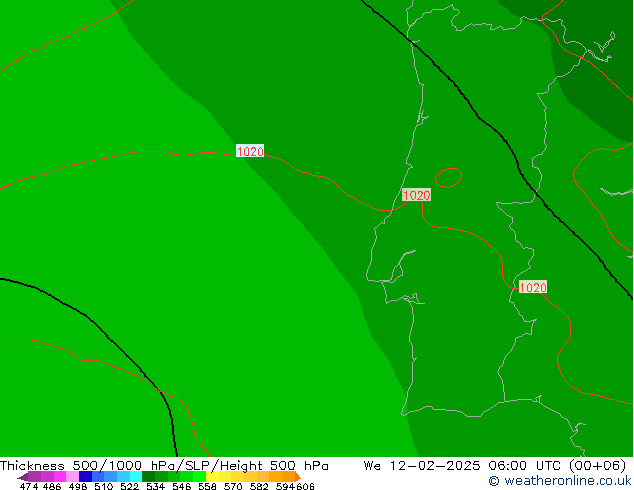Click the 1020 isobar label with white background
The width and height of the screenshot is (634, 490).
[250, 151]
